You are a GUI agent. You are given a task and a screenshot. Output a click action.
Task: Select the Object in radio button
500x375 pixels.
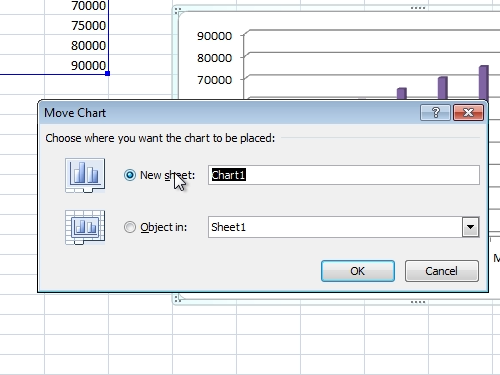[x=130, y=227]
